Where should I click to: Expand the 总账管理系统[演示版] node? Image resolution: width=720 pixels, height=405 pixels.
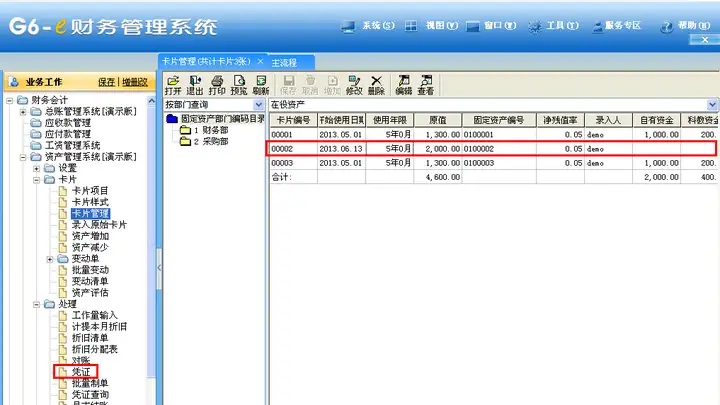[22, 112]
